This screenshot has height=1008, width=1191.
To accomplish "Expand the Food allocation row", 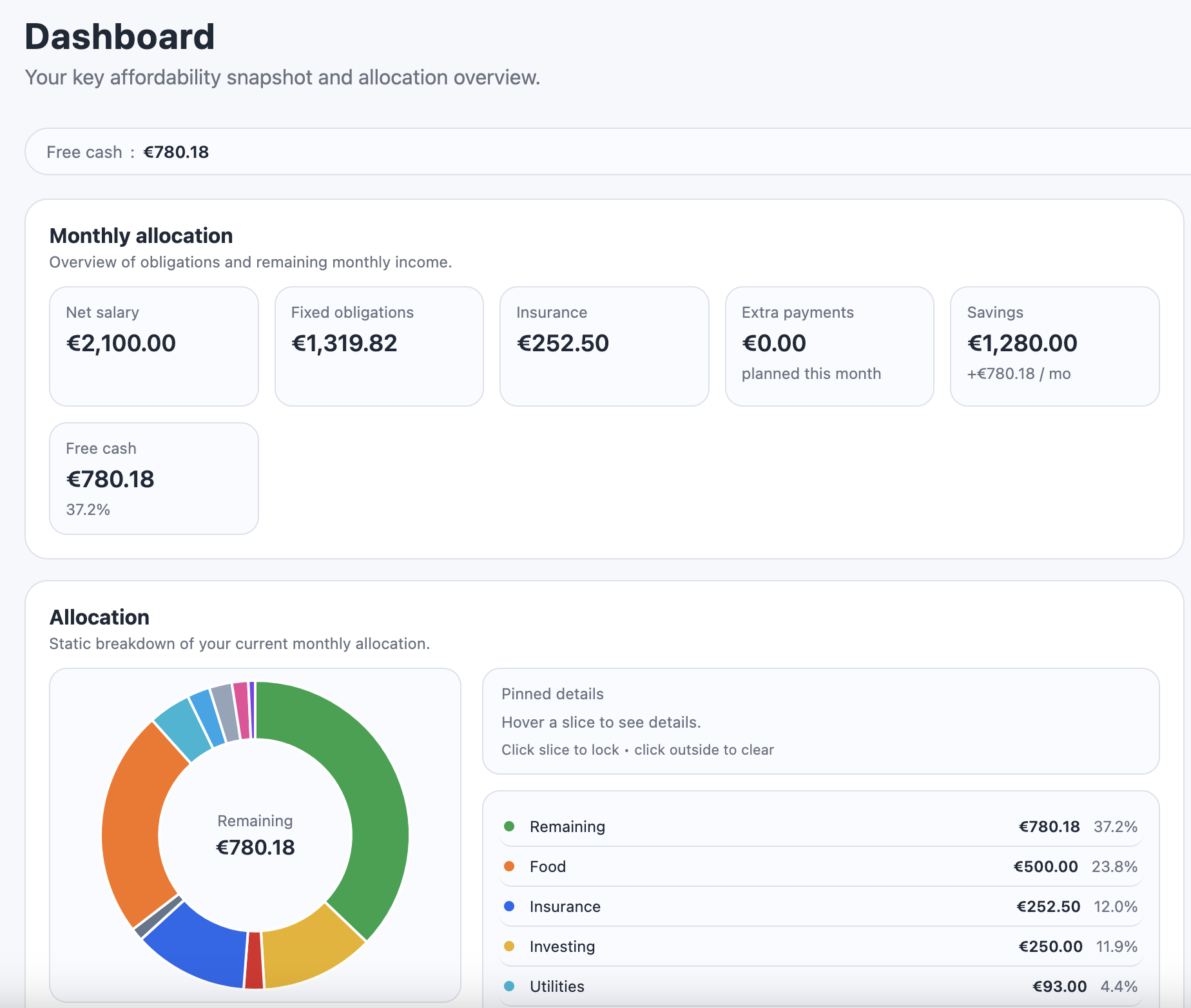I will 818,867.
